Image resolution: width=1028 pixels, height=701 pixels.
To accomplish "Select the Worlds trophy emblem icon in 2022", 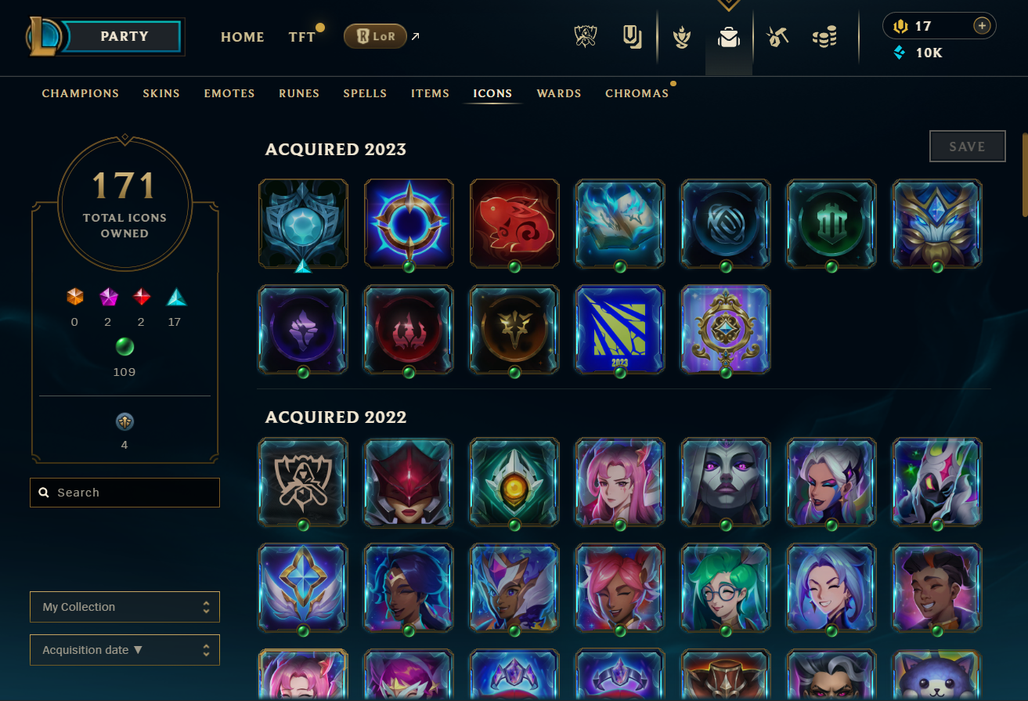I will [x=303, y=482].
